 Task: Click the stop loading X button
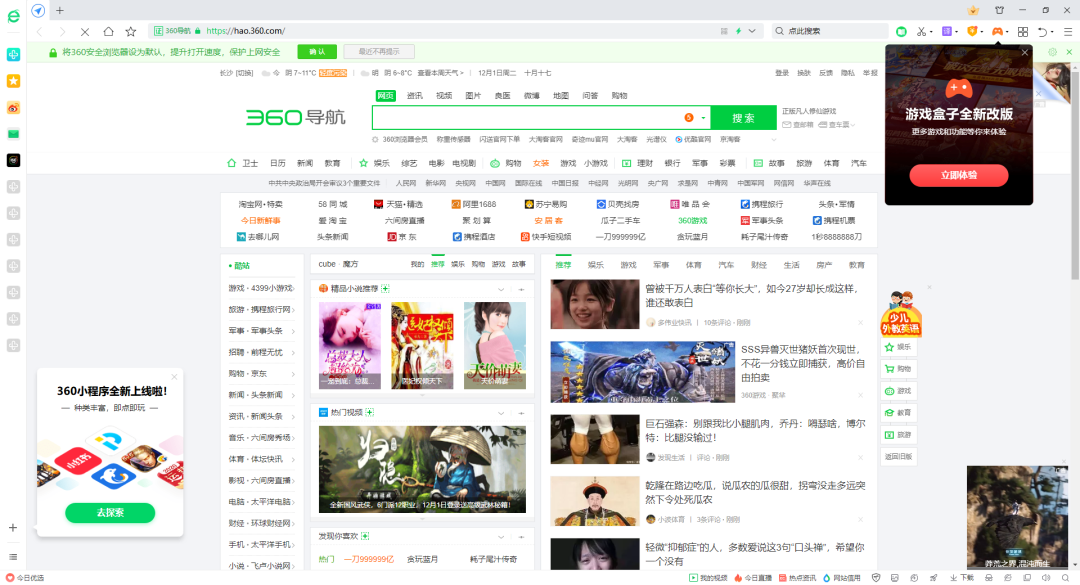[x=85, y=31]
